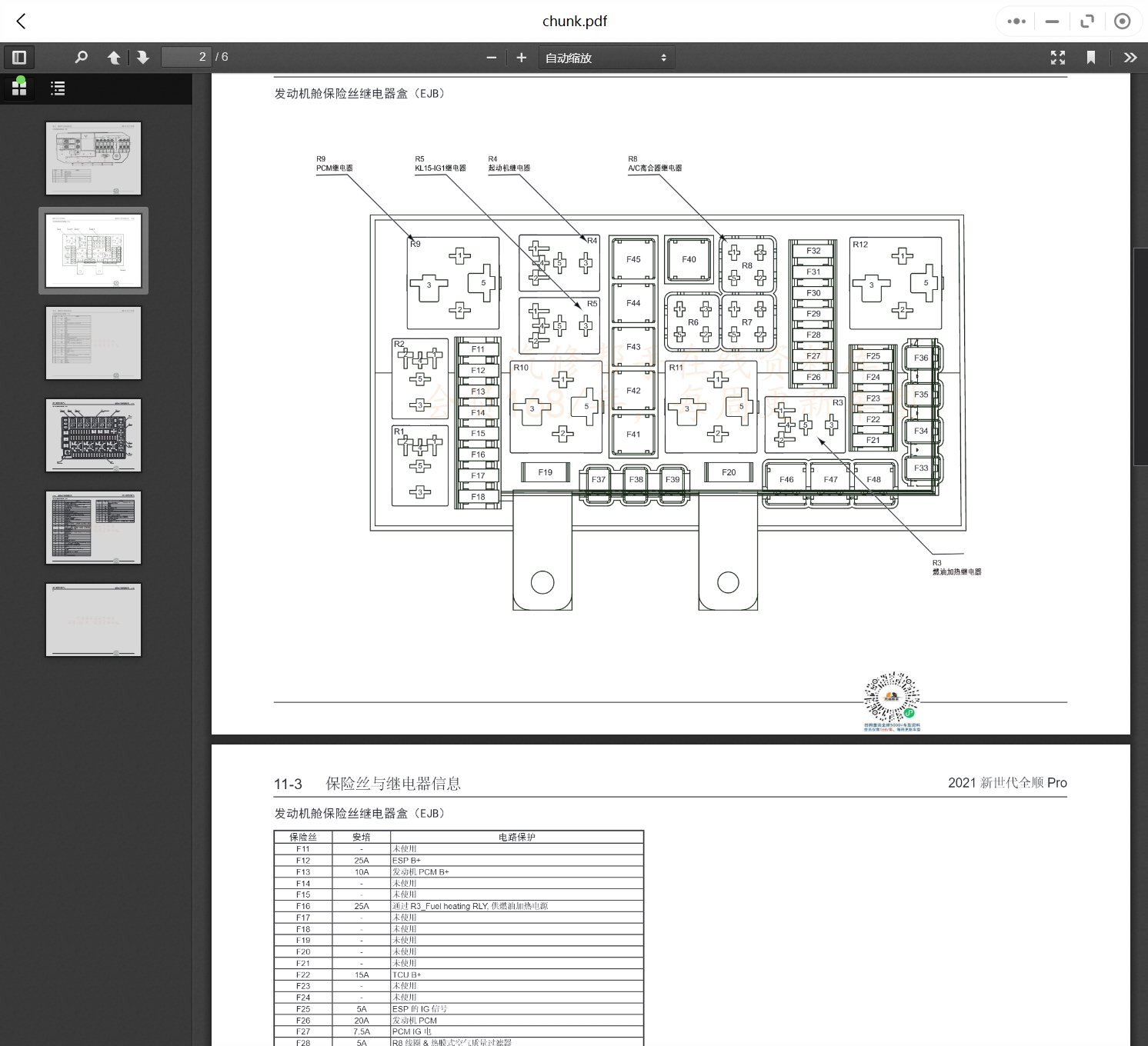This screenshot has width=1148, height=1046.
Task: Zoom in with the plus button
Action: click(x=521, y=58)
